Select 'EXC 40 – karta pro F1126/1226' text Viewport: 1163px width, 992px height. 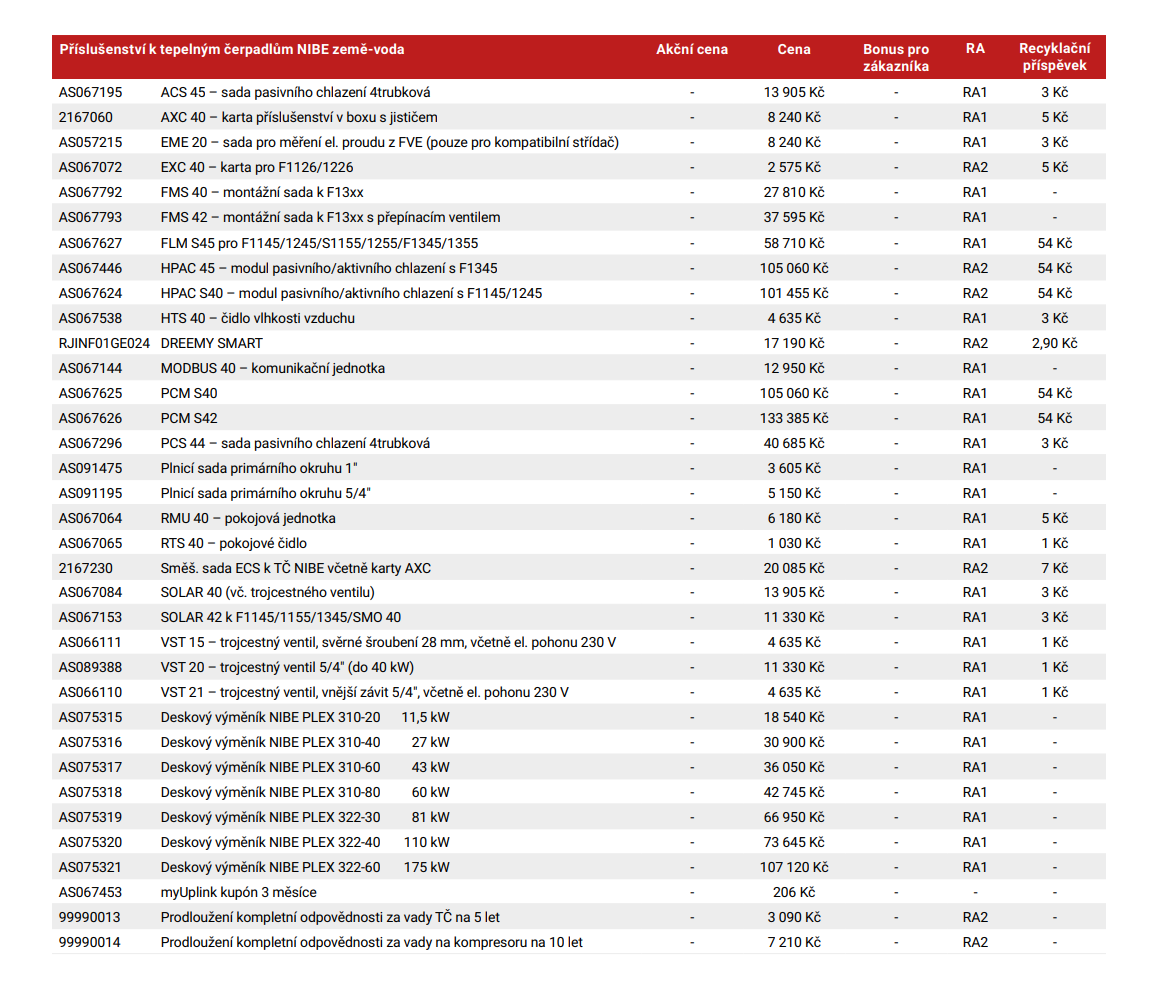257,168
